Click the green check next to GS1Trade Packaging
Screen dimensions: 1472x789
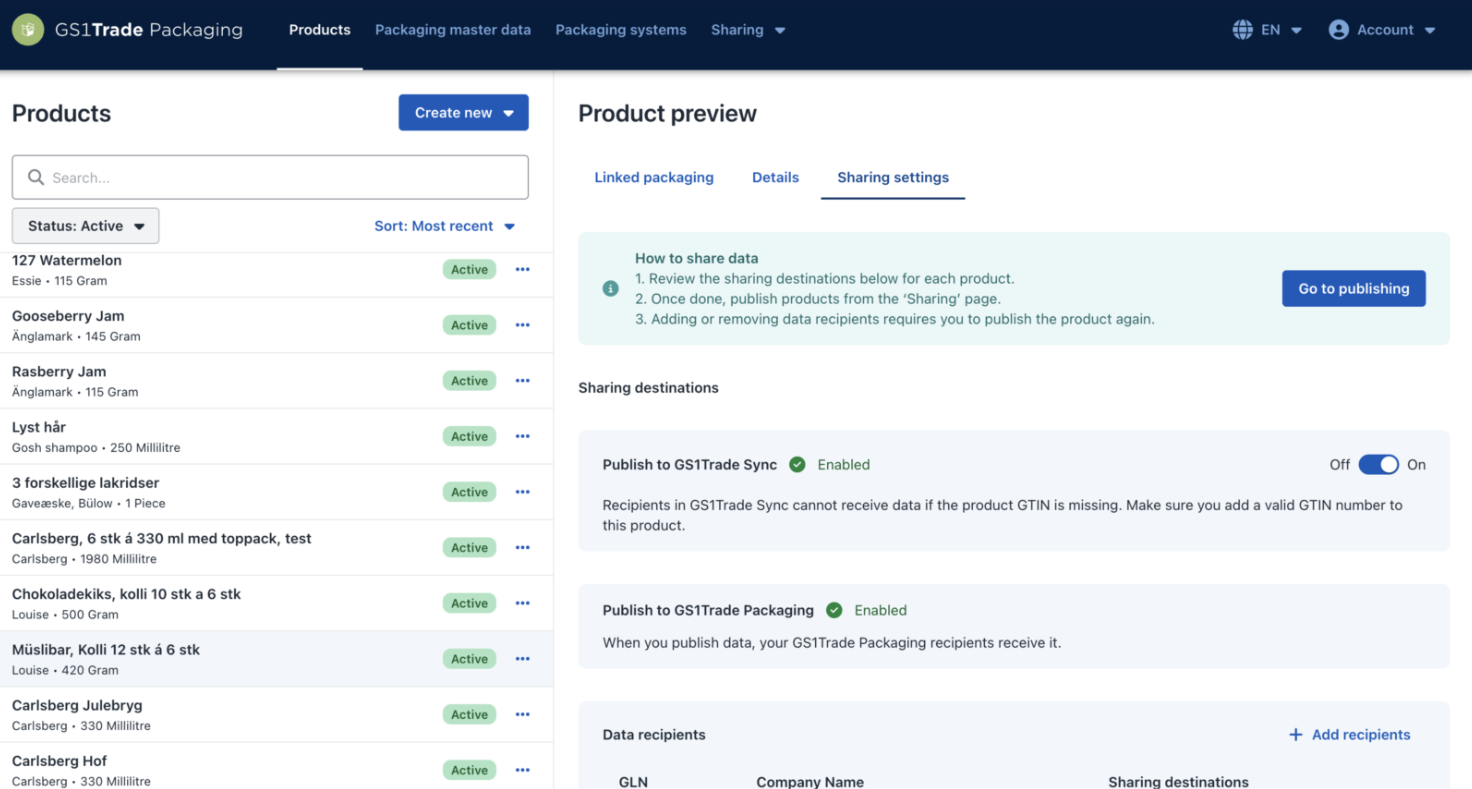pyautogui.click(x=834, y=610)
